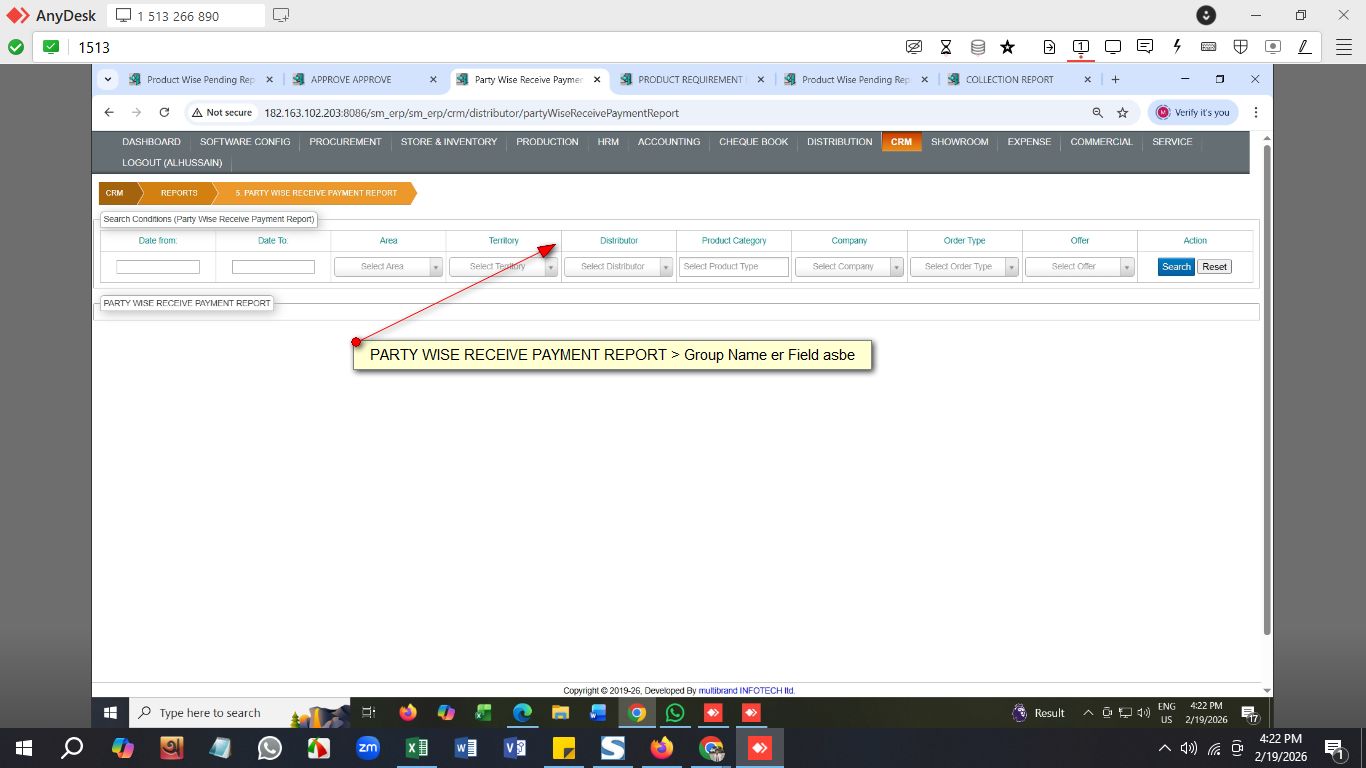Click the Search button

coord(1176,267)
